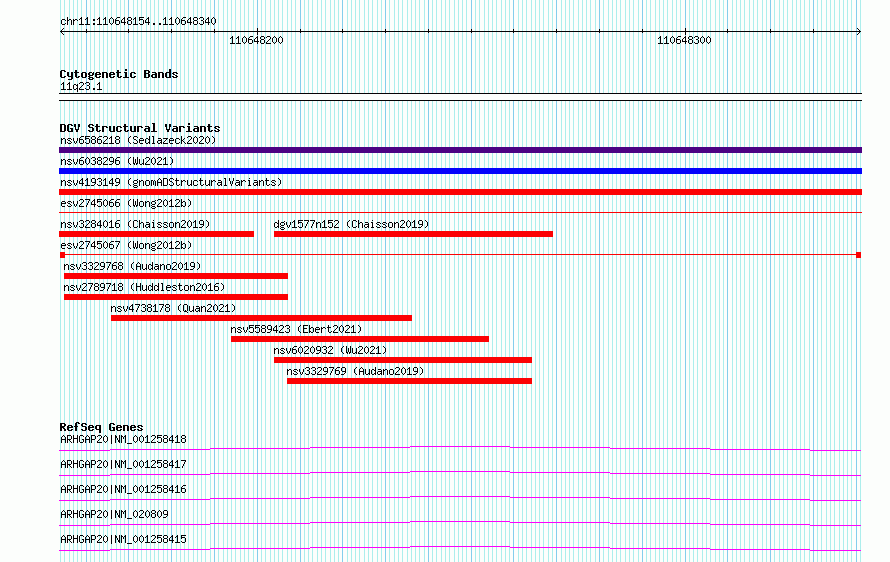Click the esv2745067 (Wong2012b) label
The image size is (890, 562).
(126, 245)
